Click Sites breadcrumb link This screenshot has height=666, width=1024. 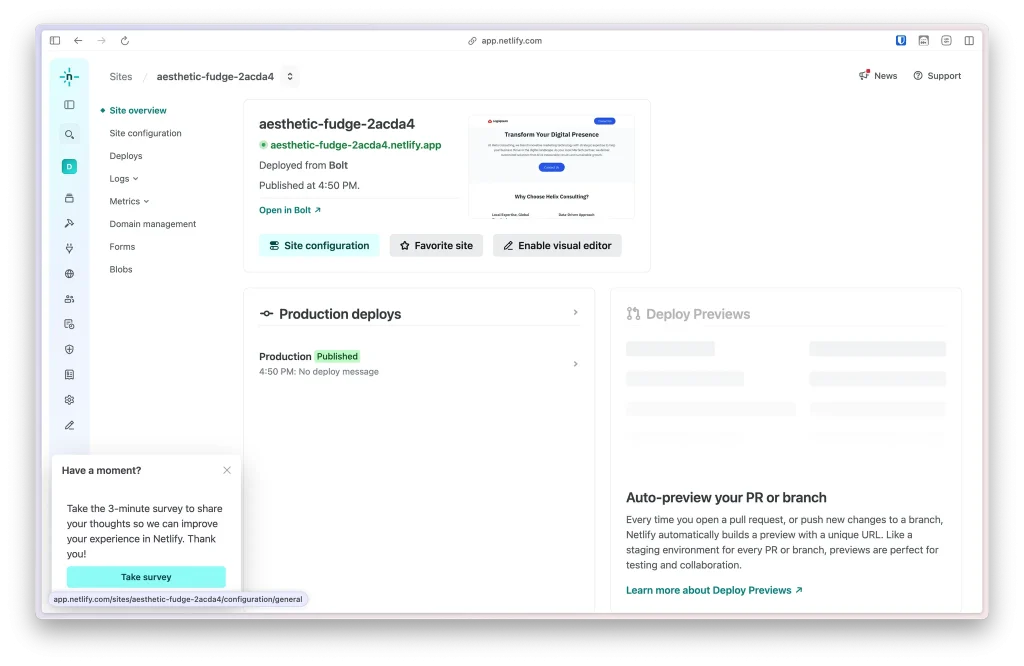(121, 76)
